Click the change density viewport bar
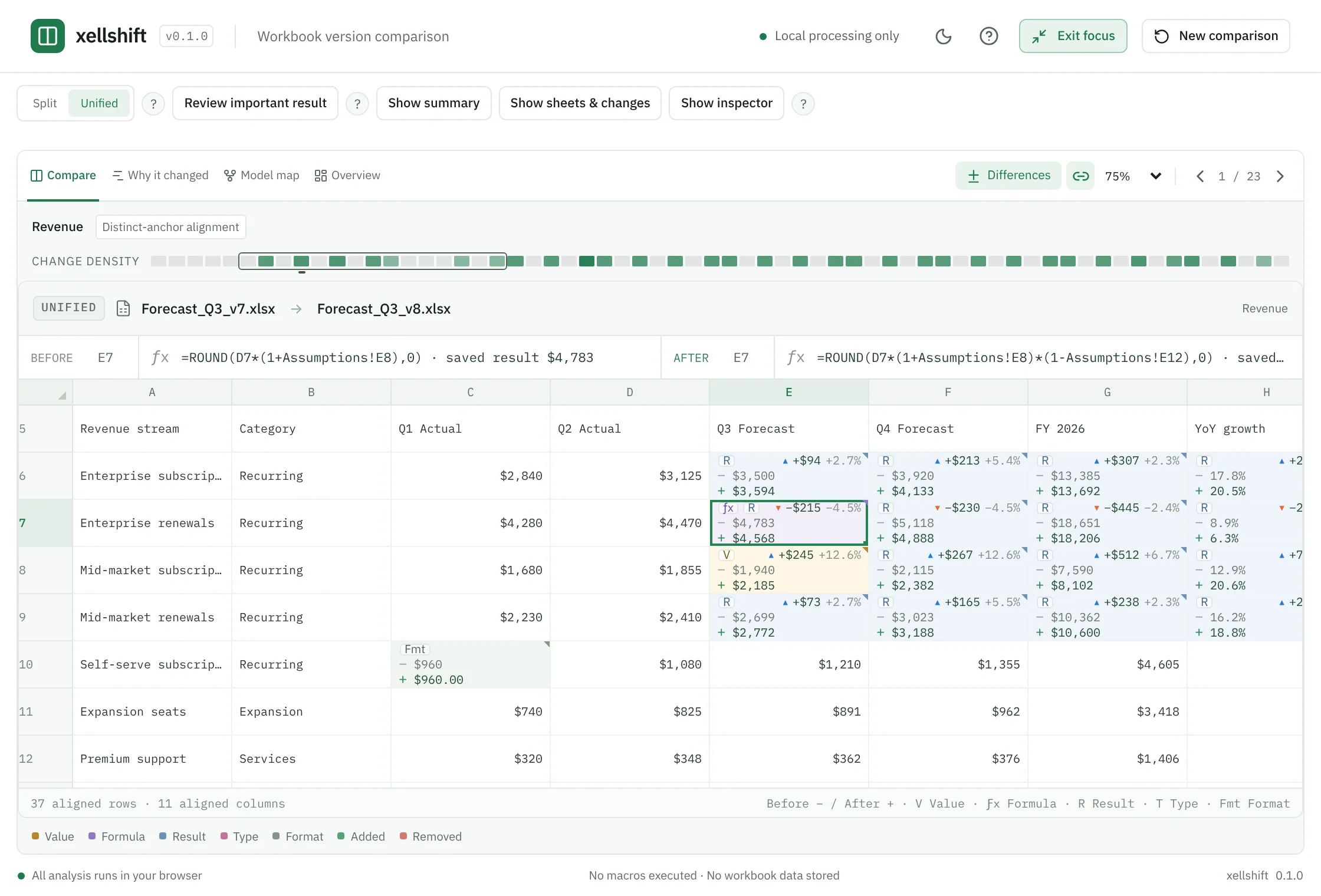Image resolution: width=1321 pixels, height=896 pixels. (x=372, y=261)
